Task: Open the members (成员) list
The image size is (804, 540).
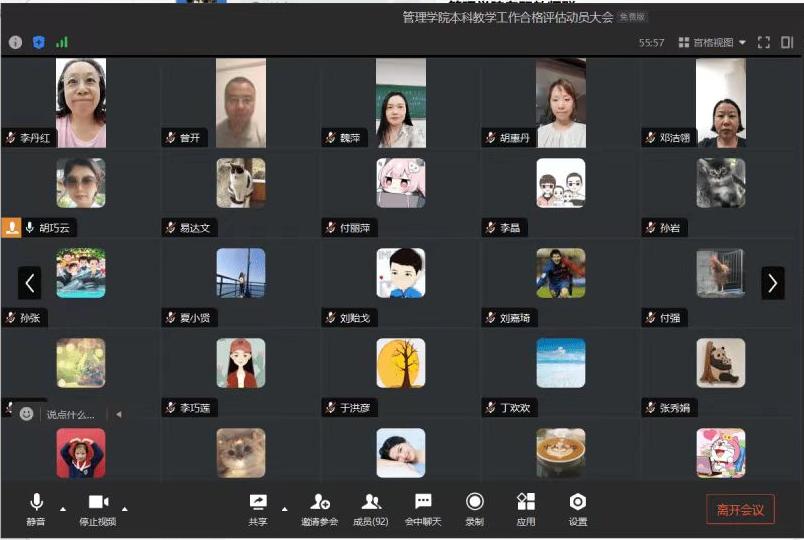Action: 371,507
